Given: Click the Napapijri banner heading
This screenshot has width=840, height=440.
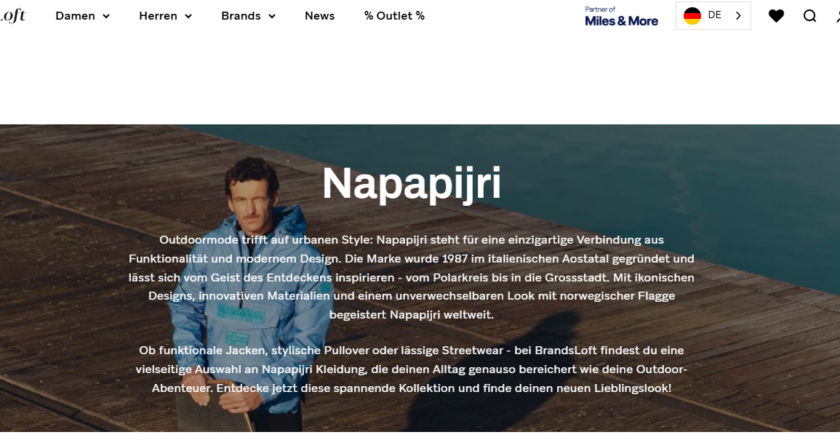Looking at the screenshot, I should point(411,183).
